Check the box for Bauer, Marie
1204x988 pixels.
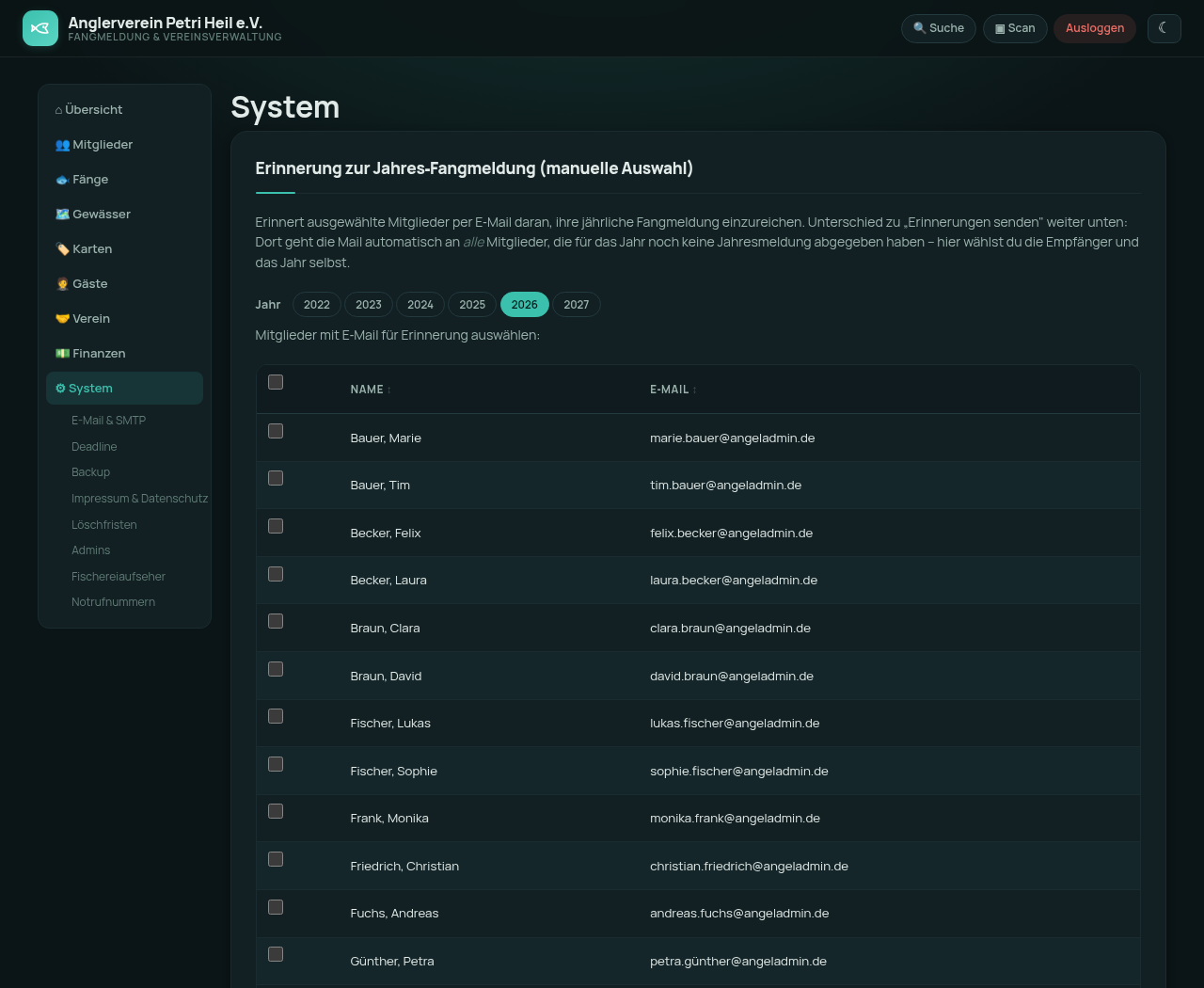(276, 431)
